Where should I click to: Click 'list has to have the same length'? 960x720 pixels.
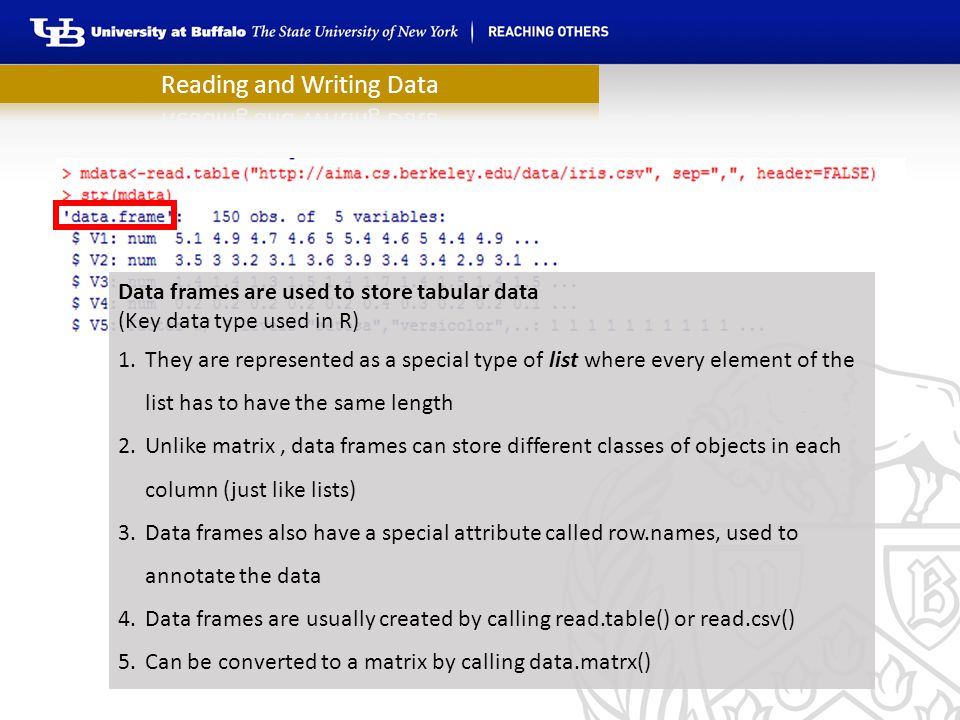[299, 403]
